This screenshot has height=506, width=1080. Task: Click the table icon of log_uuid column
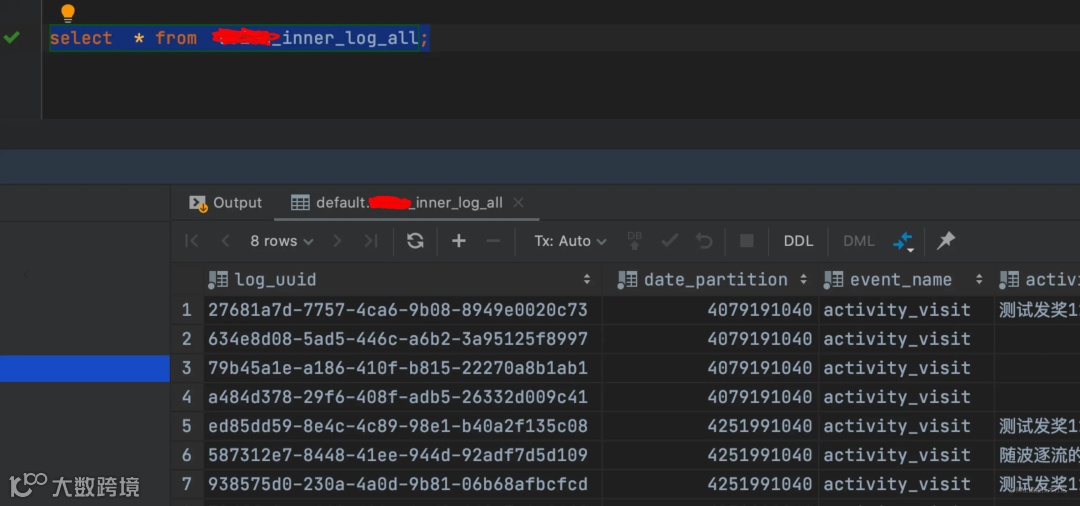tap(218, 280)
